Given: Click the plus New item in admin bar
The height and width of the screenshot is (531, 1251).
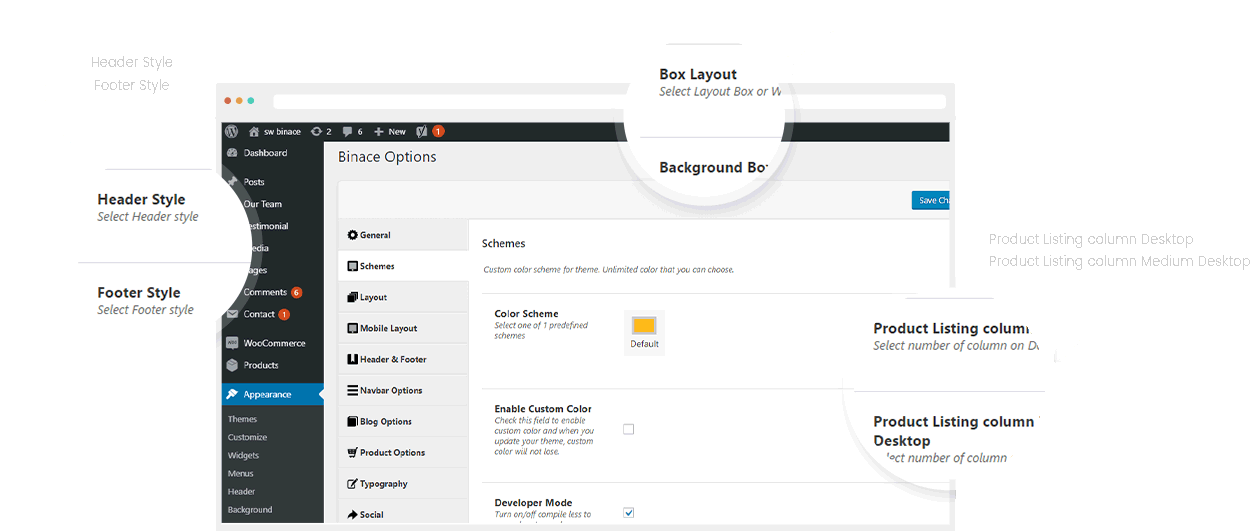Looking at the screenshot, I should coord(390,131).
